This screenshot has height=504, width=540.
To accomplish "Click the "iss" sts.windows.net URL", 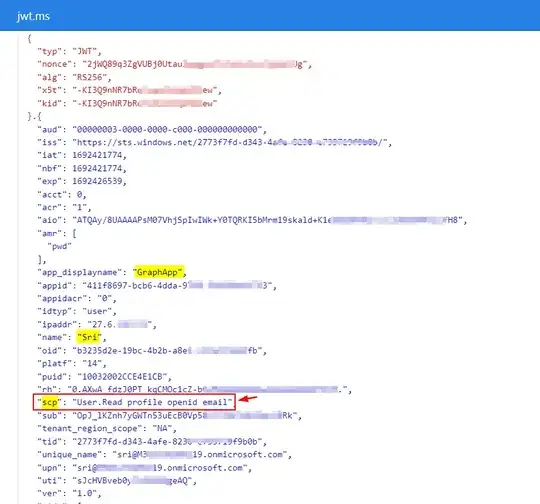I will 230,142.
